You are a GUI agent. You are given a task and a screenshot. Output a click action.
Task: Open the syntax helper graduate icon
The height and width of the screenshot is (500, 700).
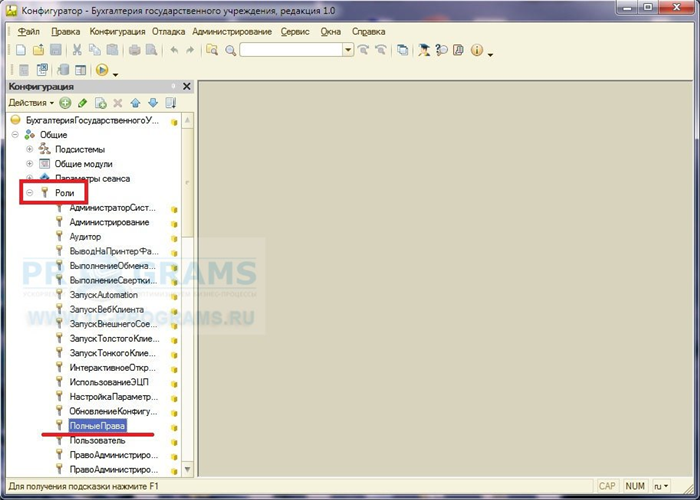tap(424, 50)
